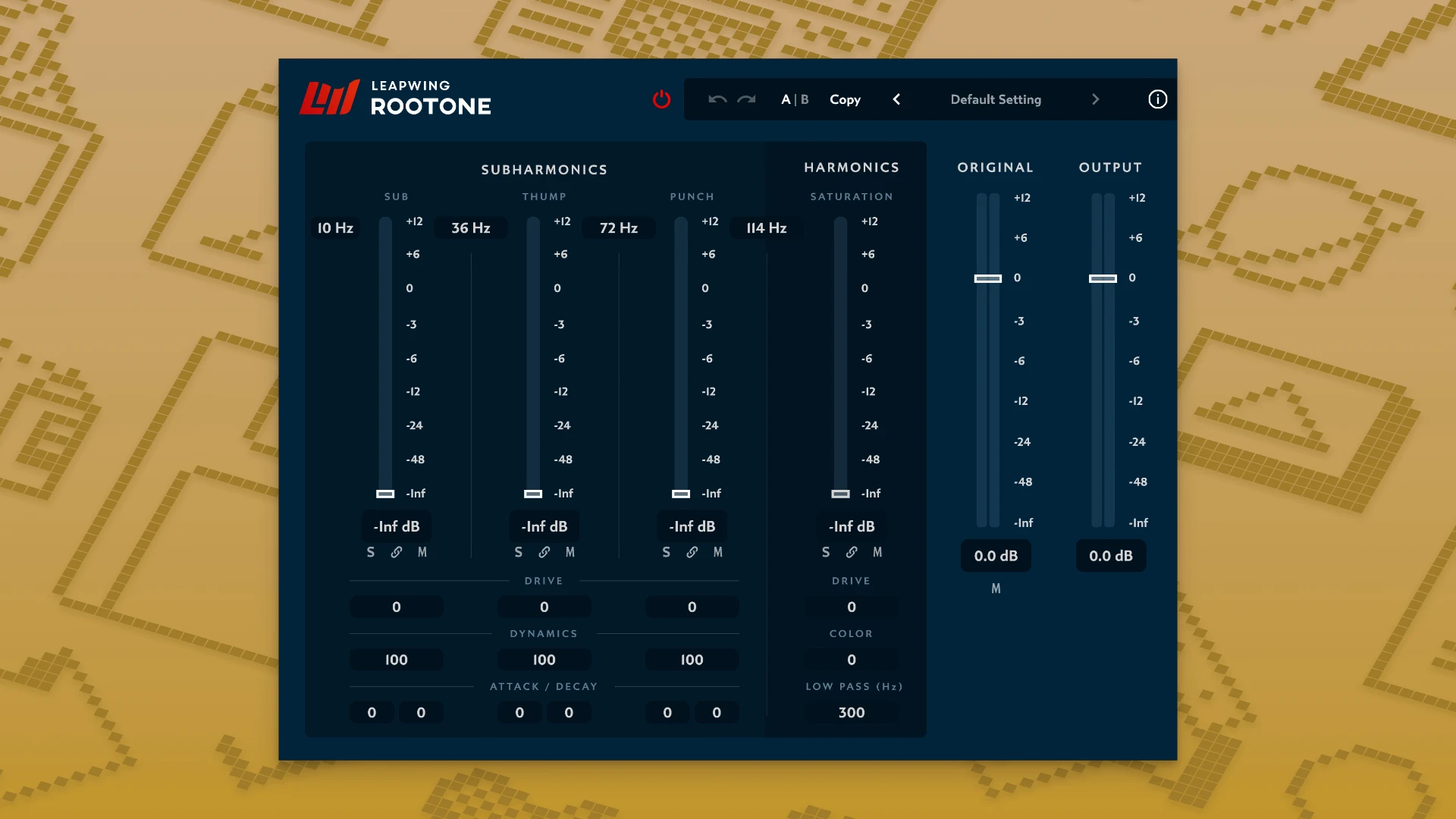Click the Thump Drive value field

[544, 607]
